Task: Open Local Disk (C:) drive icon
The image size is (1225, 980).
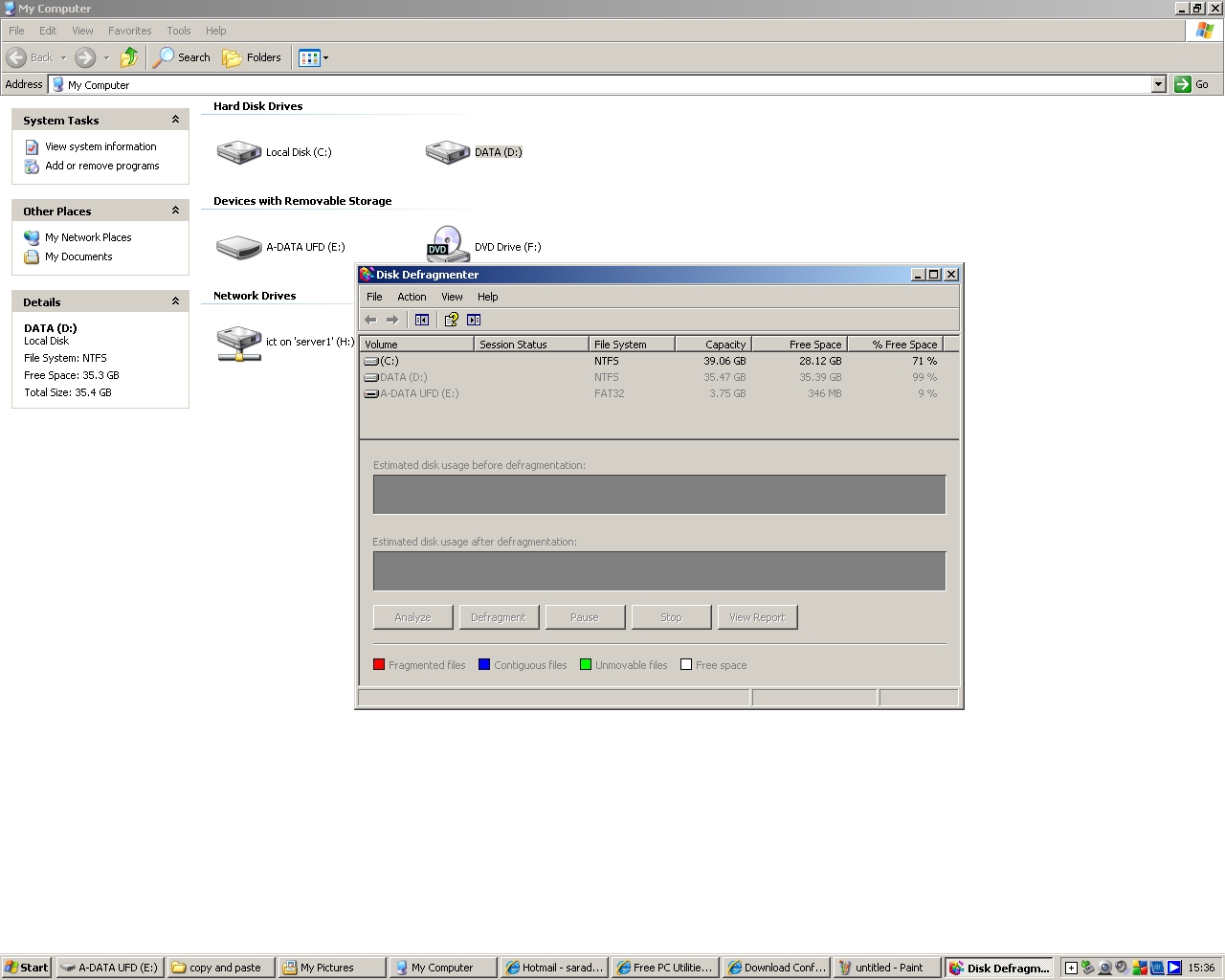Action: (238, 151)
